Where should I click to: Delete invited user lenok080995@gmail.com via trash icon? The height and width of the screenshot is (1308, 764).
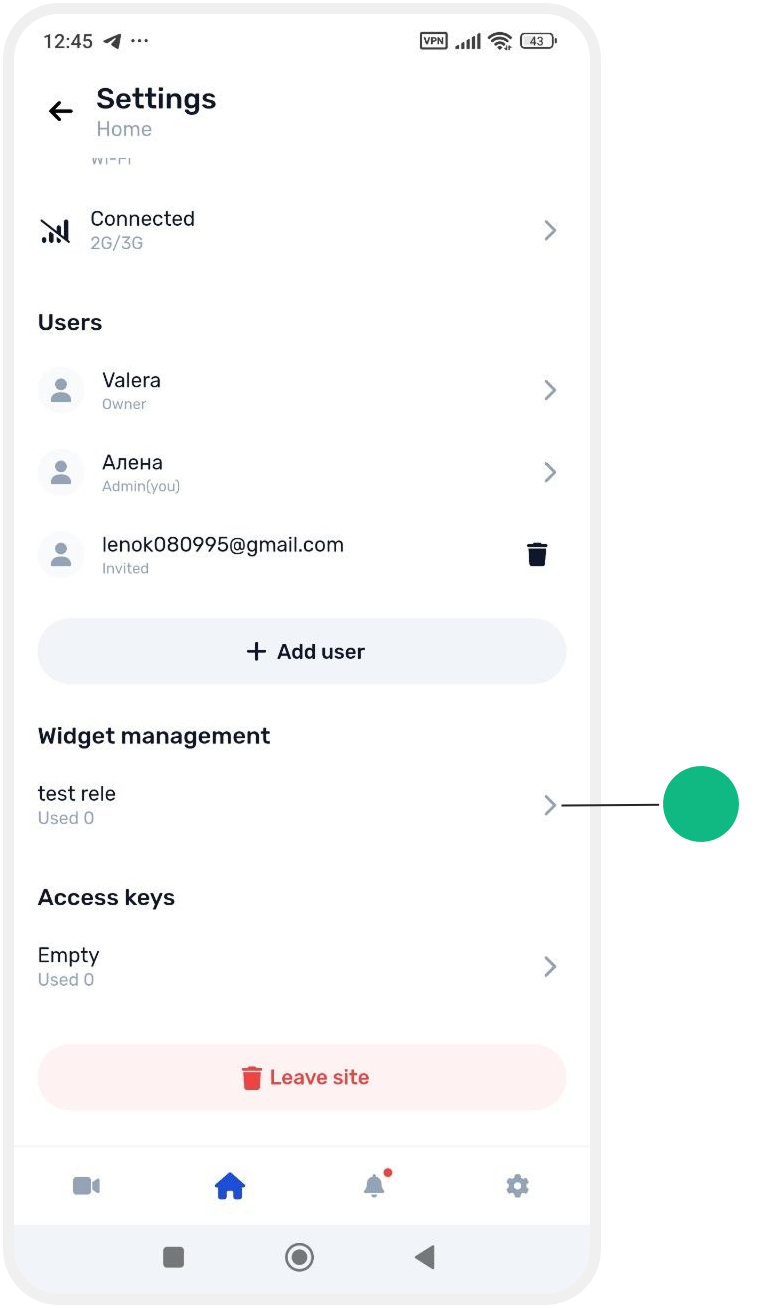pyautogui.click(x=537, y=554)
